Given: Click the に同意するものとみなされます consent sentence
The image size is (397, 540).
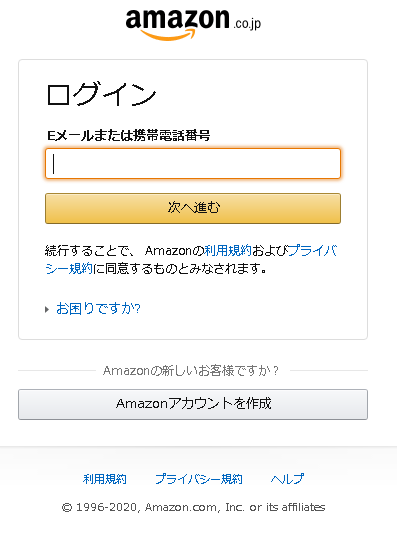Looking at the screenshot, I should [179, 268].
